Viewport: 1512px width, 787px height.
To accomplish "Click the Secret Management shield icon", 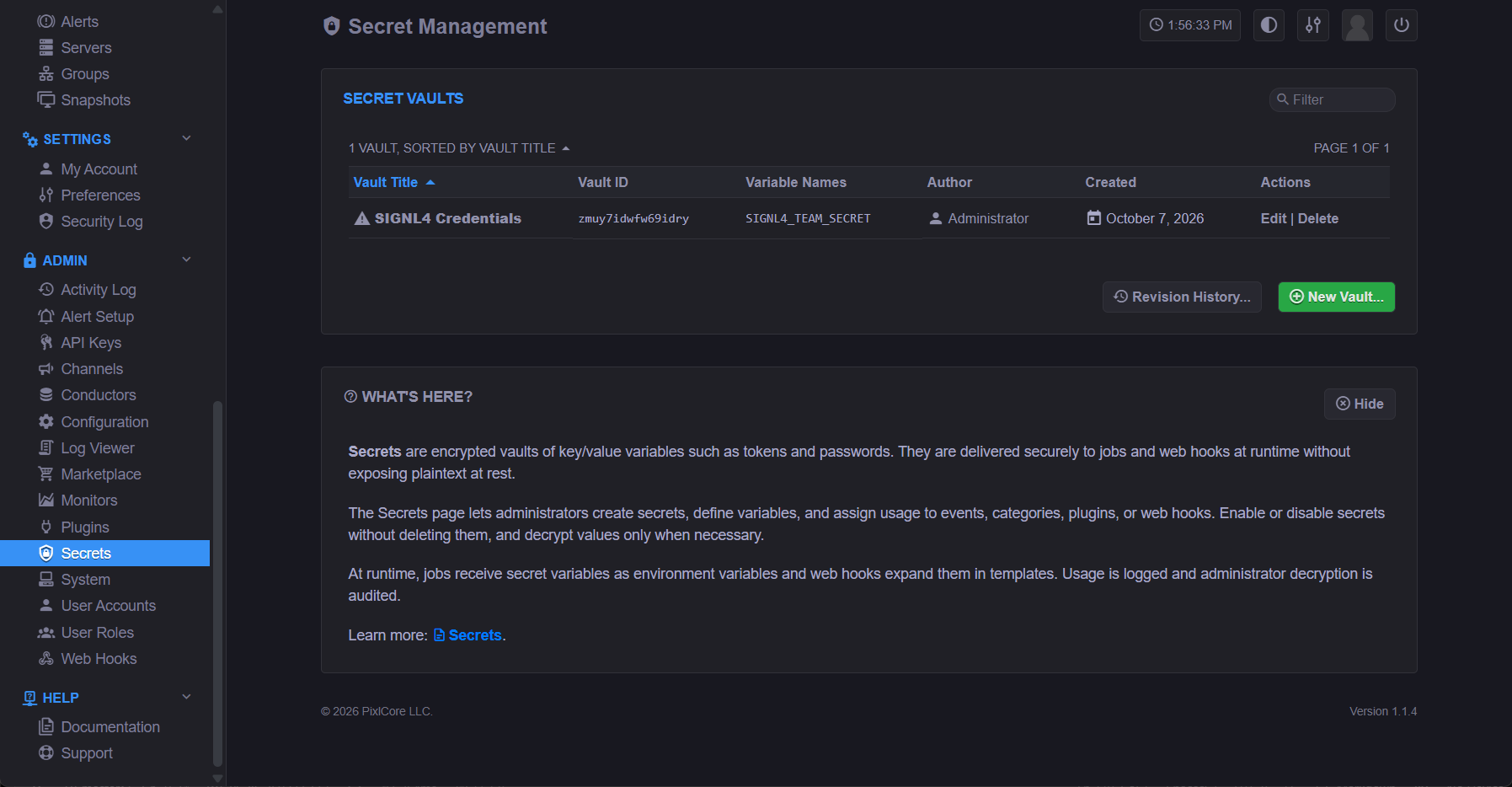I will click(x=332, y=26).
